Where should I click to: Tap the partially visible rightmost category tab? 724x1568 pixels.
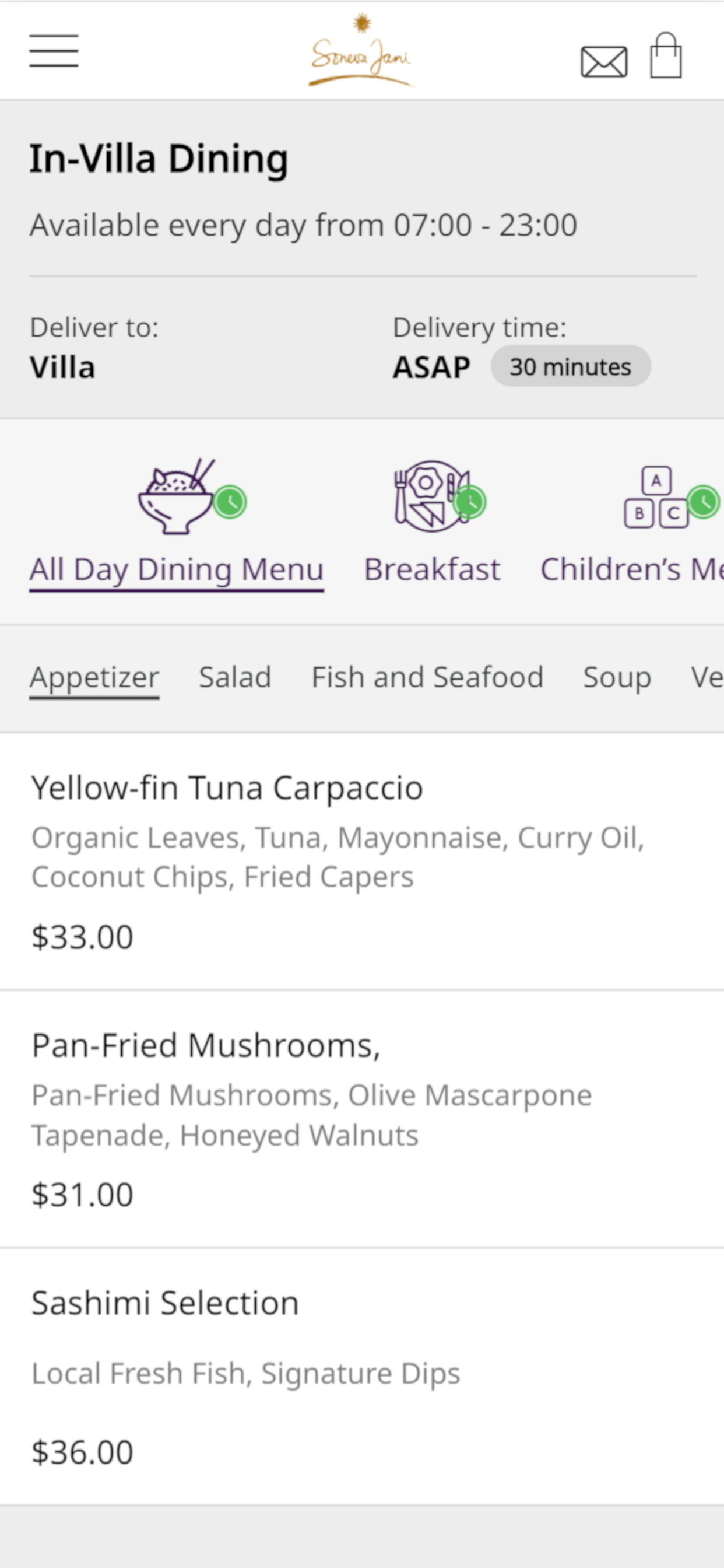[707, 677]
